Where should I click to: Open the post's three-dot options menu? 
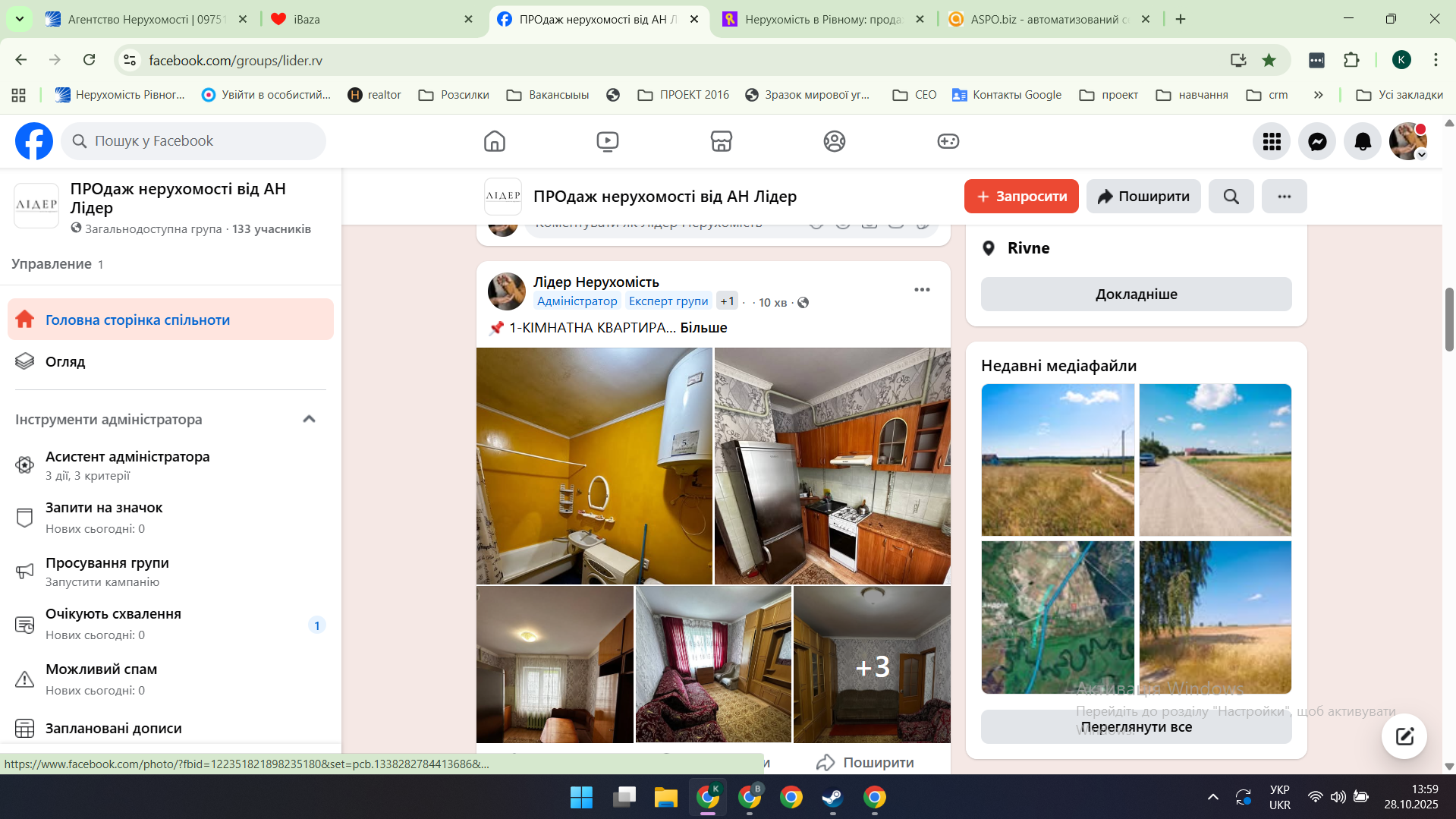click(x=922, y=289)
